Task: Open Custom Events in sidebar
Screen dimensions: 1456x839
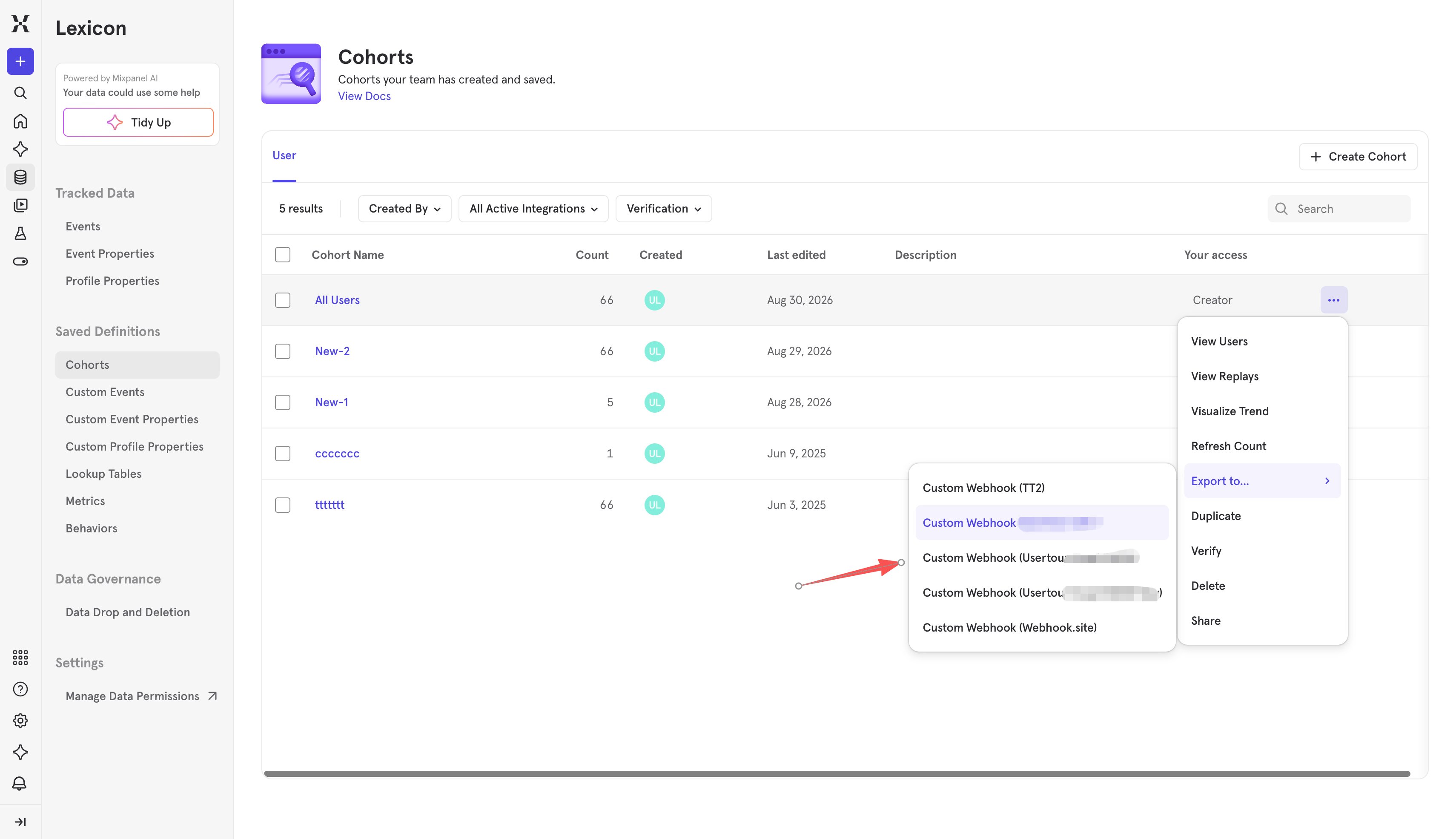Action: pos(105,392)
